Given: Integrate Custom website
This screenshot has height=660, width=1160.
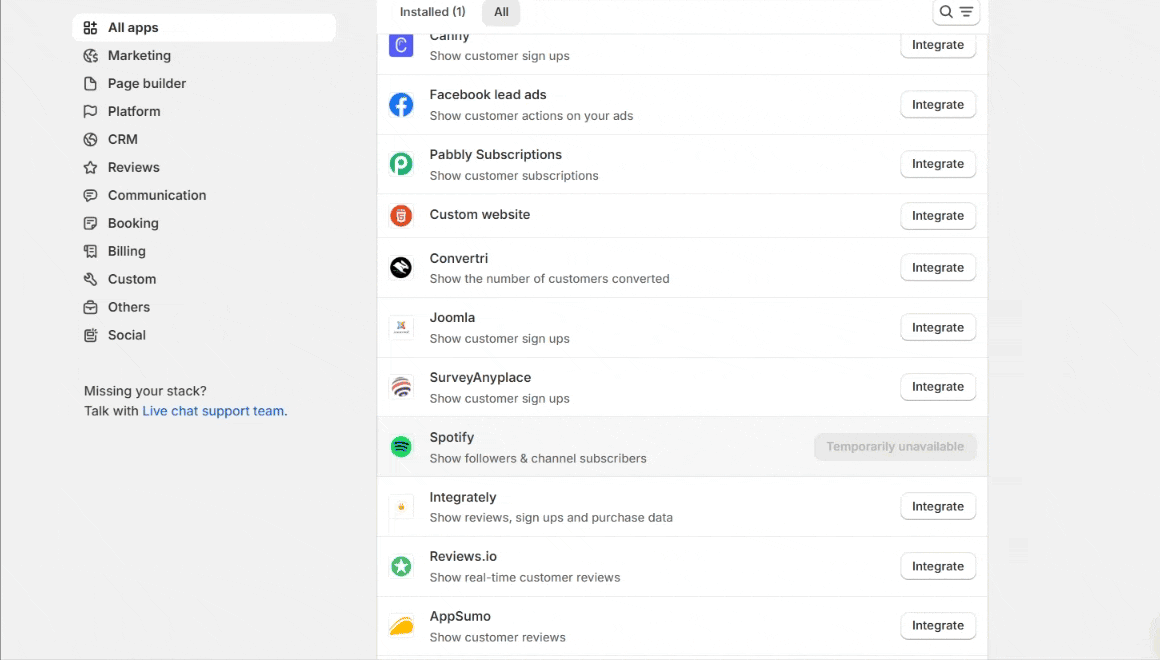Looking at the screenshot, I should (x=937, y=215).
